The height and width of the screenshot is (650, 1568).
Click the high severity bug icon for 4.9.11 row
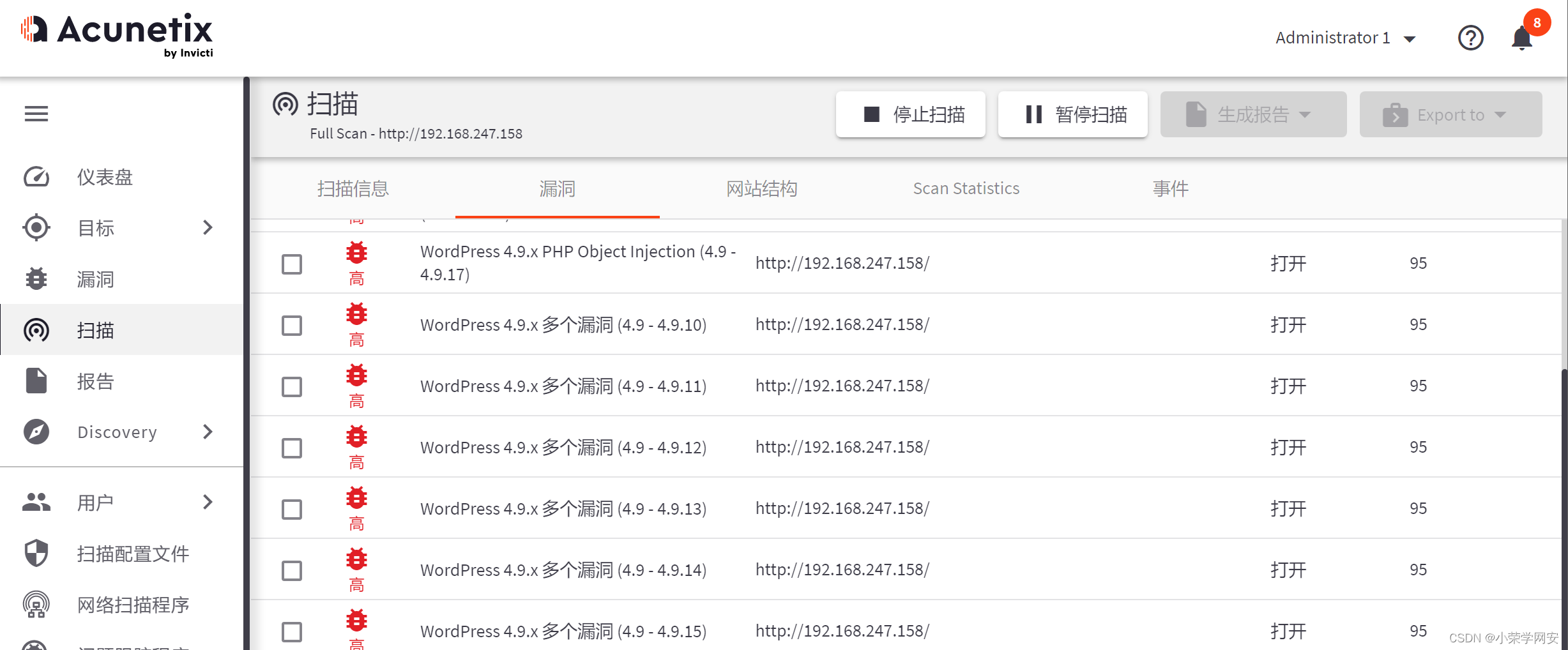pyautogui.click(x=356, y=375)
